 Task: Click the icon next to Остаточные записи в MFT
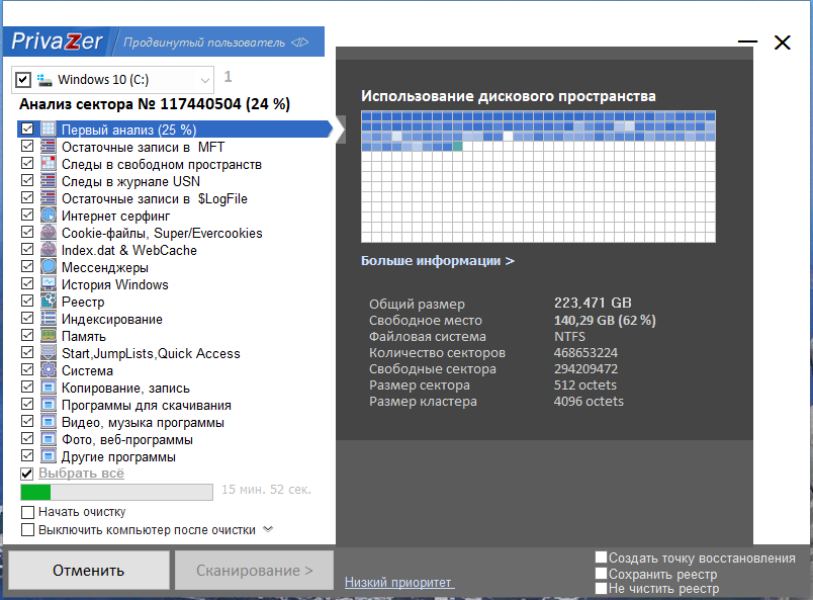(48, 147)
